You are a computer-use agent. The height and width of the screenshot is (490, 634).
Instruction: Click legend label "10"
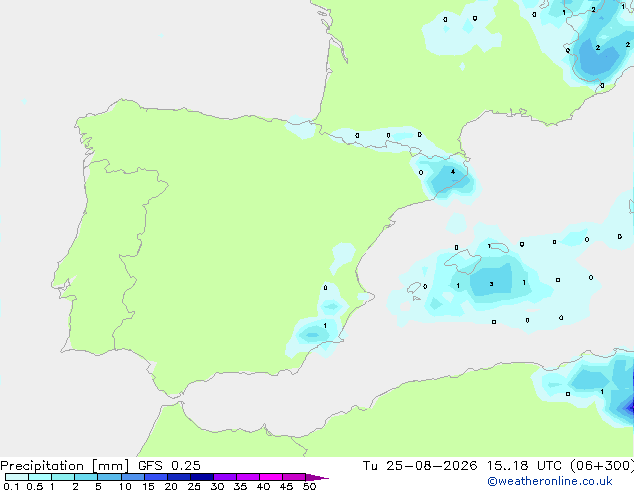tap(125, 486)
